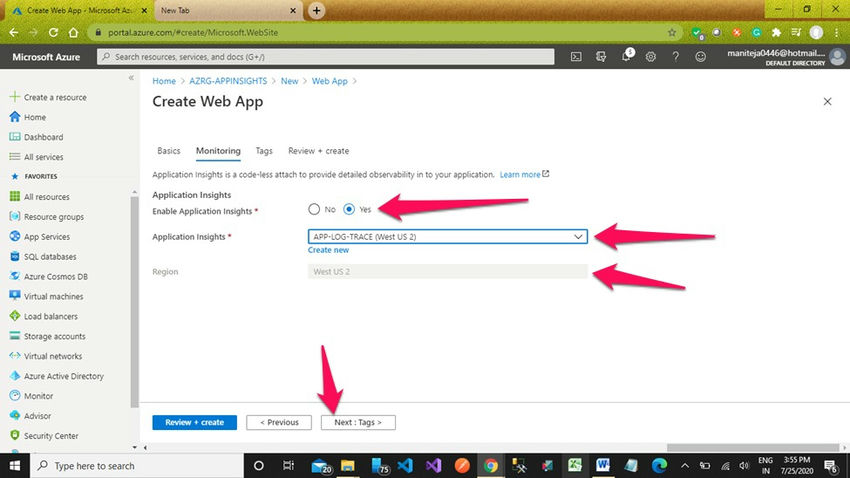Open Monitor in the sidebar

(x=38, y=396)
